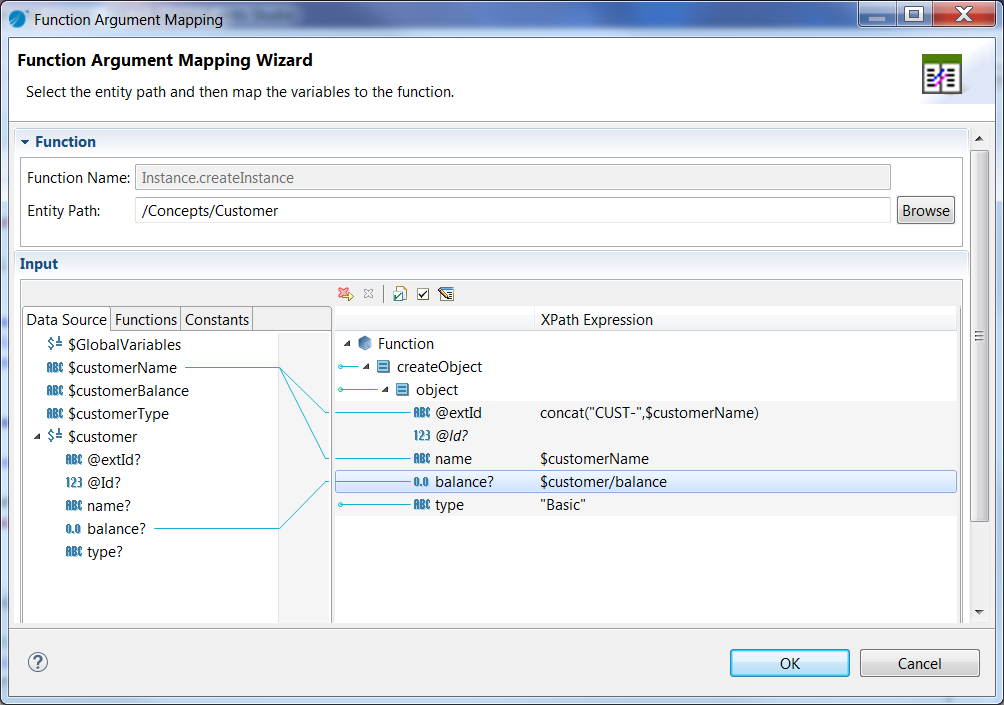Collapse the object node in mapping tree
Viewport: 1004px width, 705px height.
point(386,390)
